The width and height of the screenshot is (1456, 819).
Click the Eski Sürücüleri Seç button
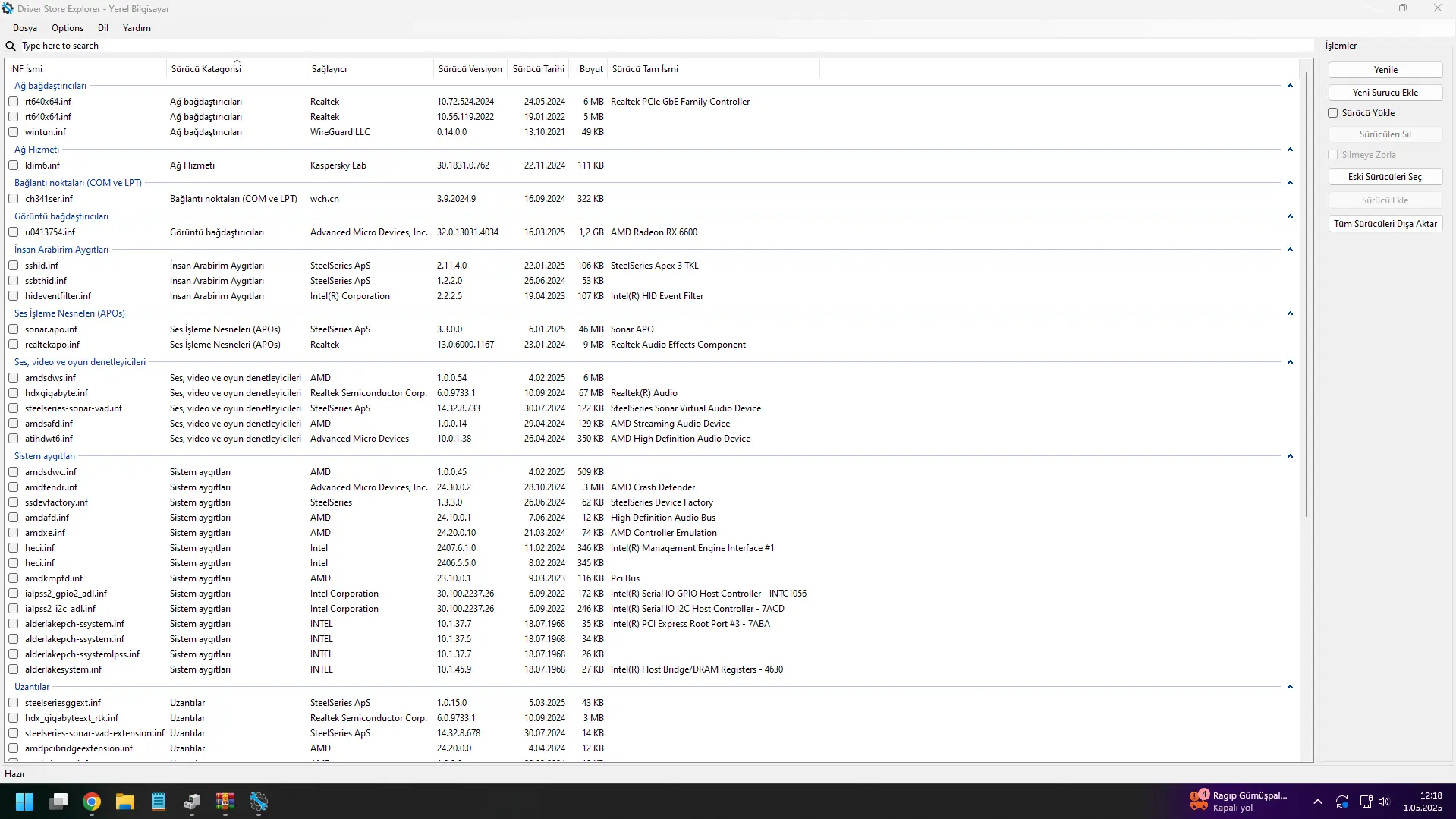(1385, 177)
